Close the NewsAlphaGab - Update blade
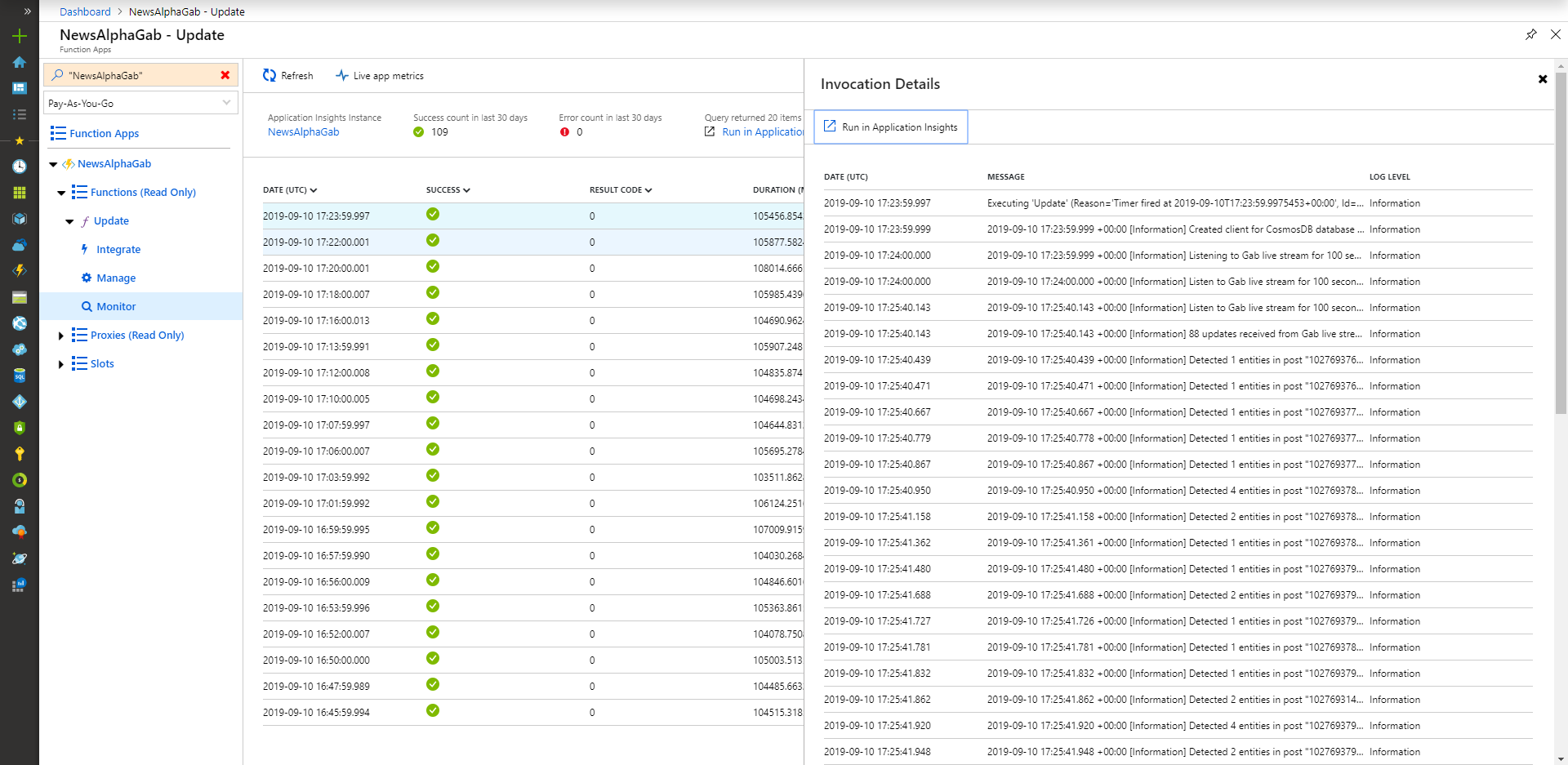 (x=1556, y=34)
